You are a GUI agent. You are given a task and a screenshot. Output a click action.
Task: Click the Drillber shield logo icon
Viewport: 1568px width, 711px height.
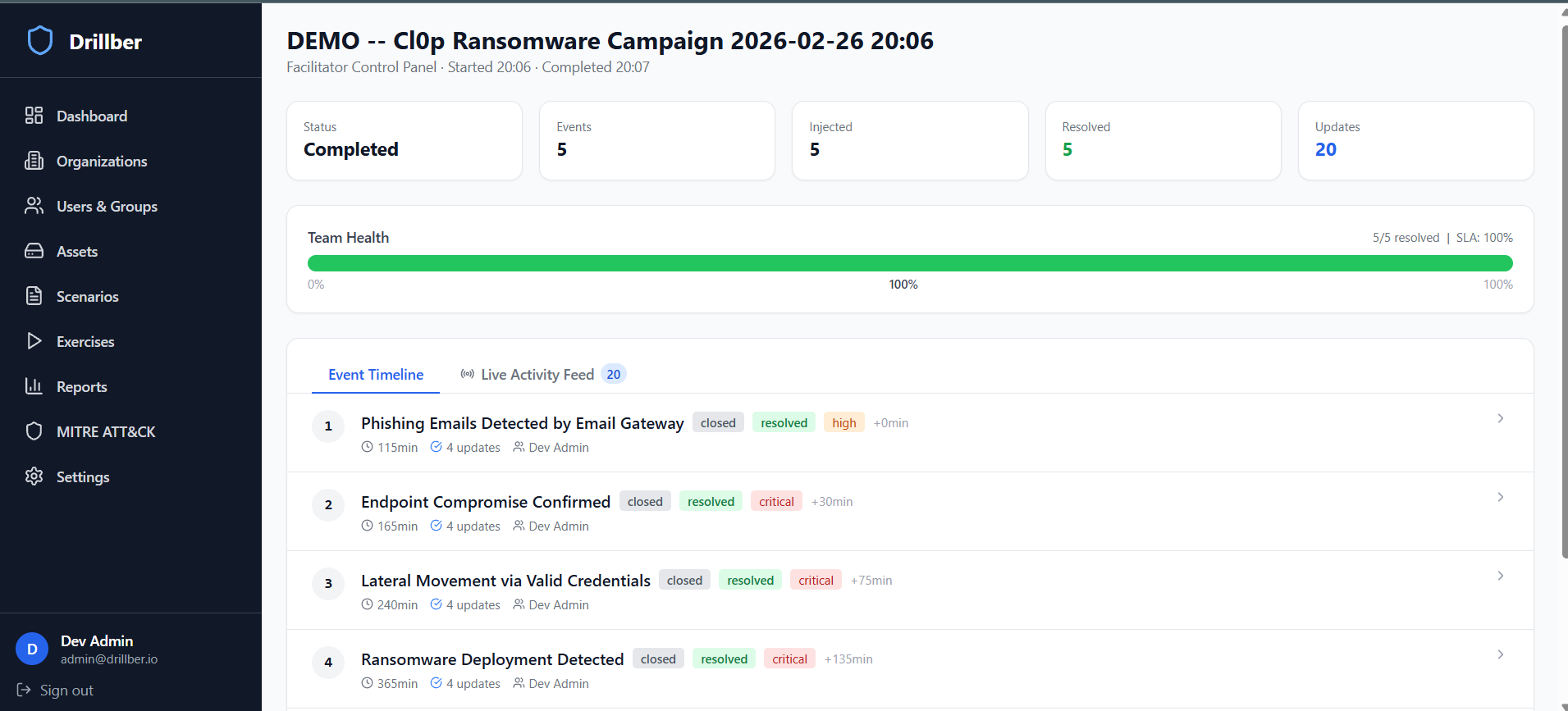tap(39, 41)
